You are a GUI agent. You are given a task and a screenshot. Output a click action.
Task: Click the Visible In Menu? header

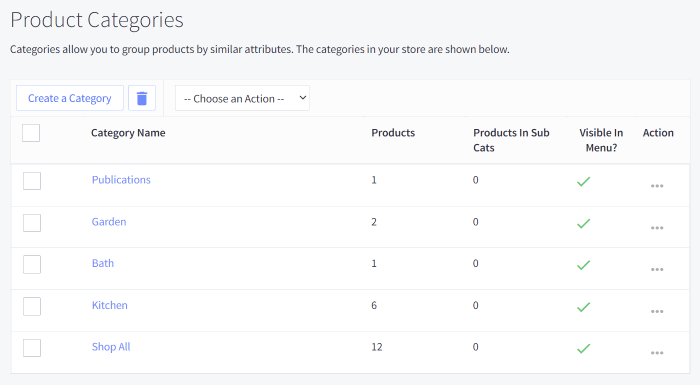pyautogui.click(x=601, y=140)
